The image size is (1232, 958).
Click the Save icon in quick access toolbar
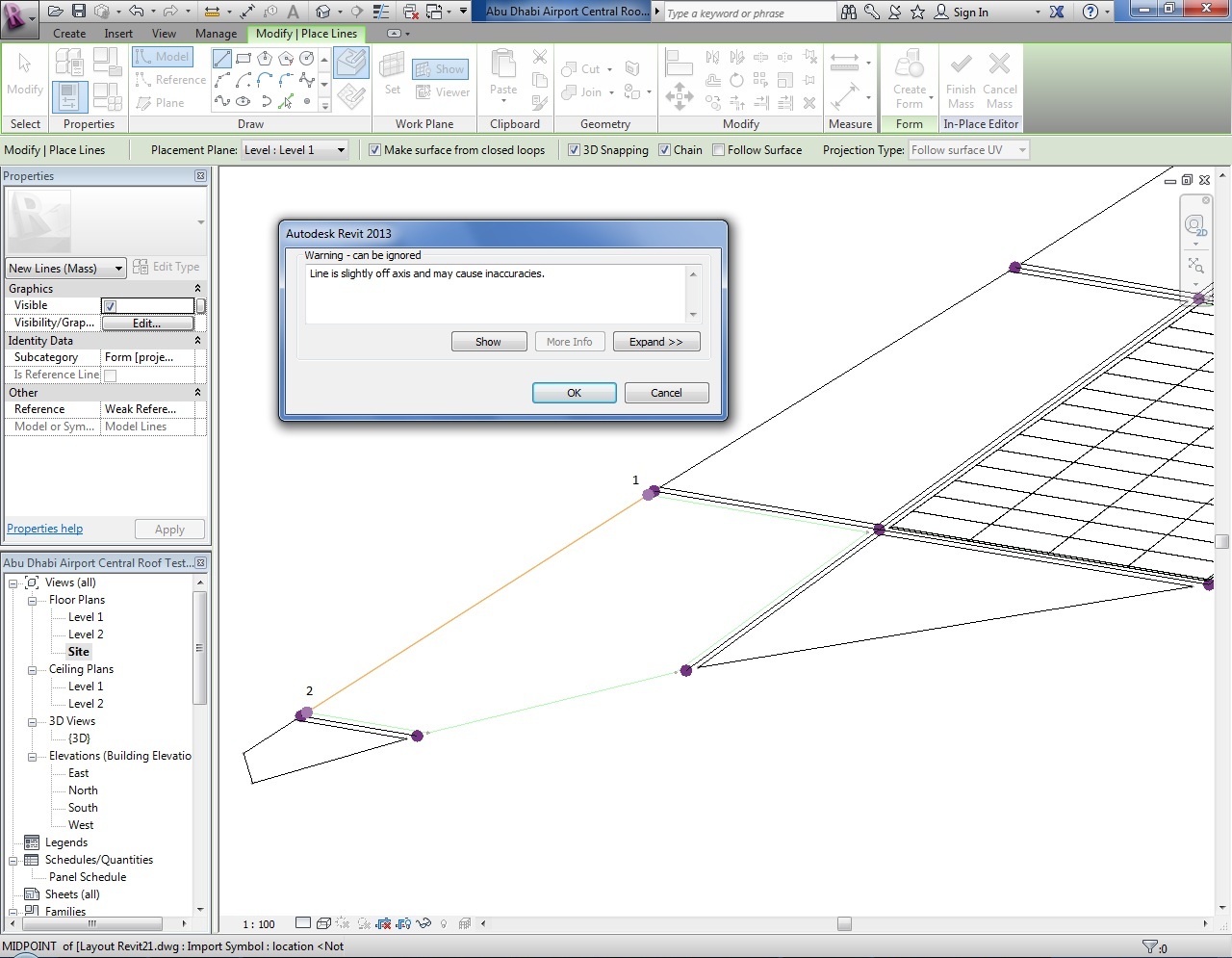tap(79, 12)
